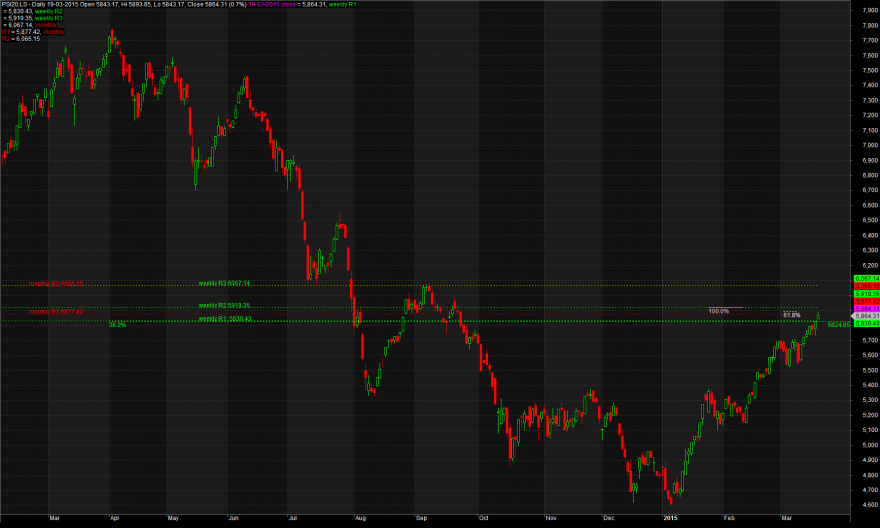Viewport: 880px width, 528px height.
Task: Click the 100.0% Fibonacci label
Action: point(719,311)
